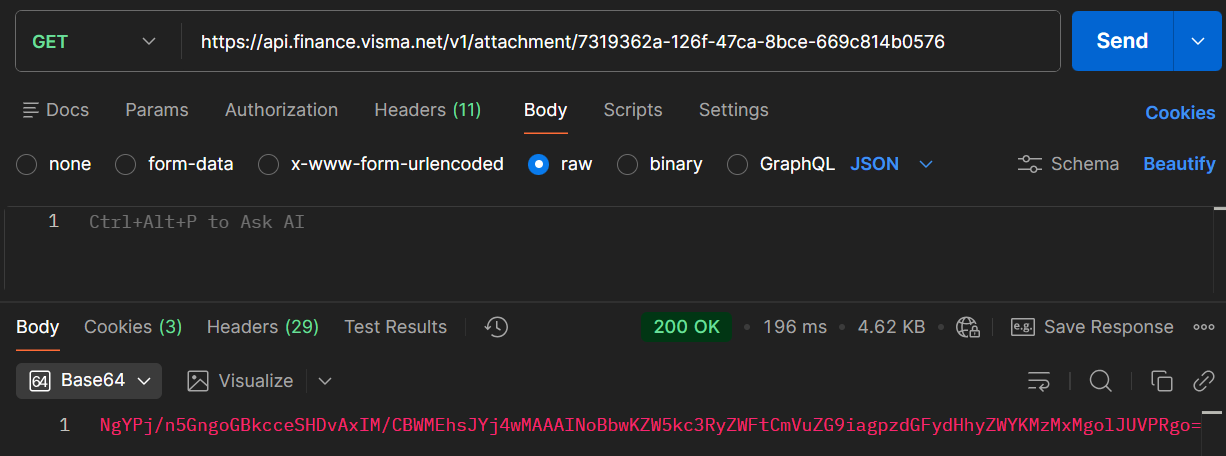Switch to the Authorization tab
Viewport: 1226px width, 456px height.
281,110
